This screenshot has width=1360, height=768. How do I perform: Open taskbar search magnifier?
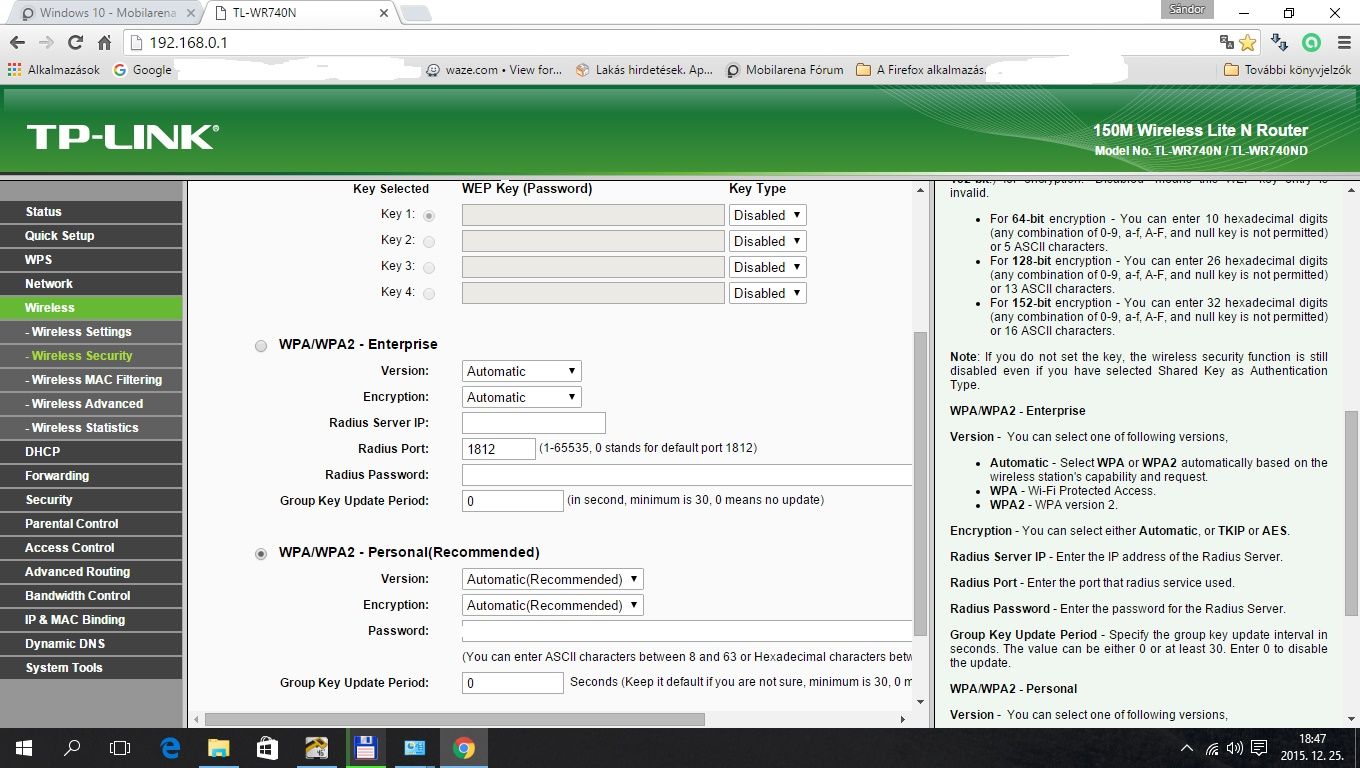point(72,748)
